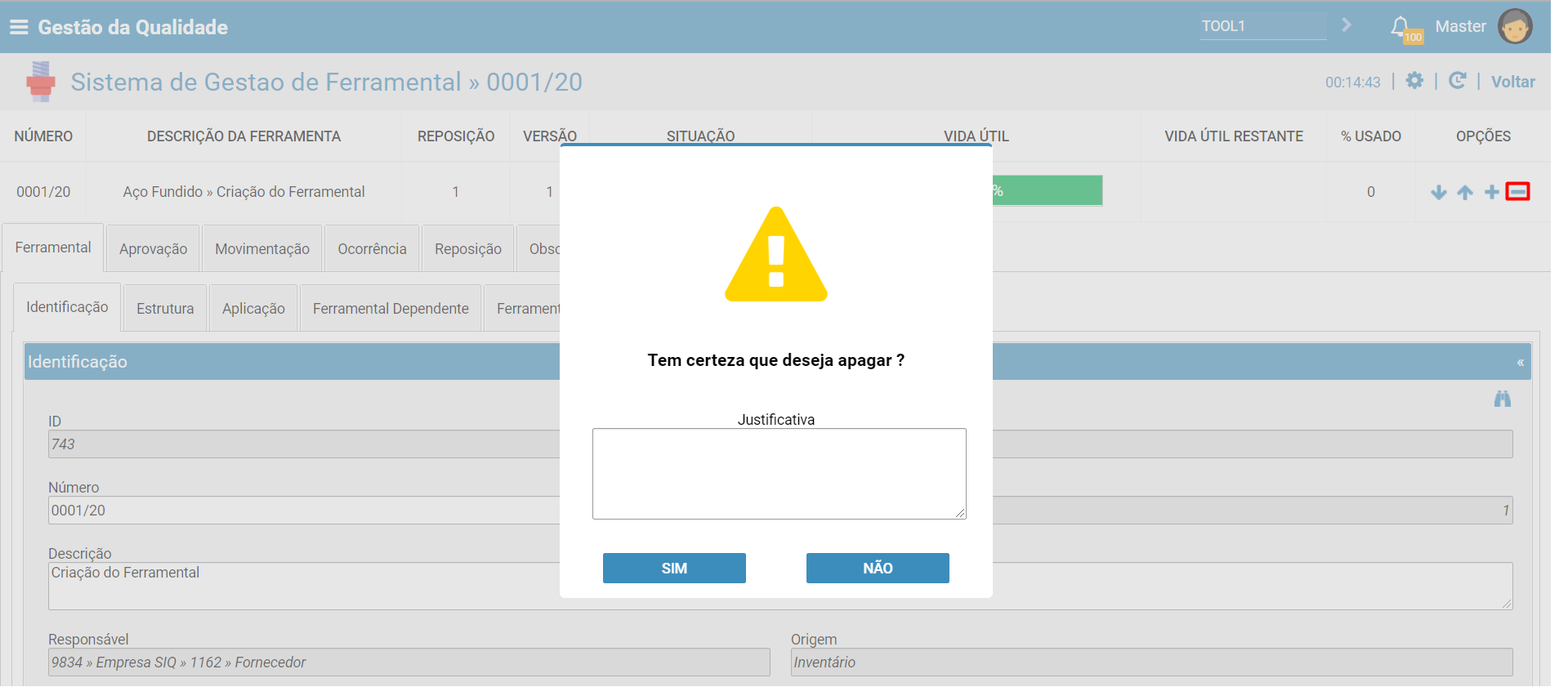Click the up arrow option icon
The width and height of the screenshot is (1568, 687).
pos(1465,192)
